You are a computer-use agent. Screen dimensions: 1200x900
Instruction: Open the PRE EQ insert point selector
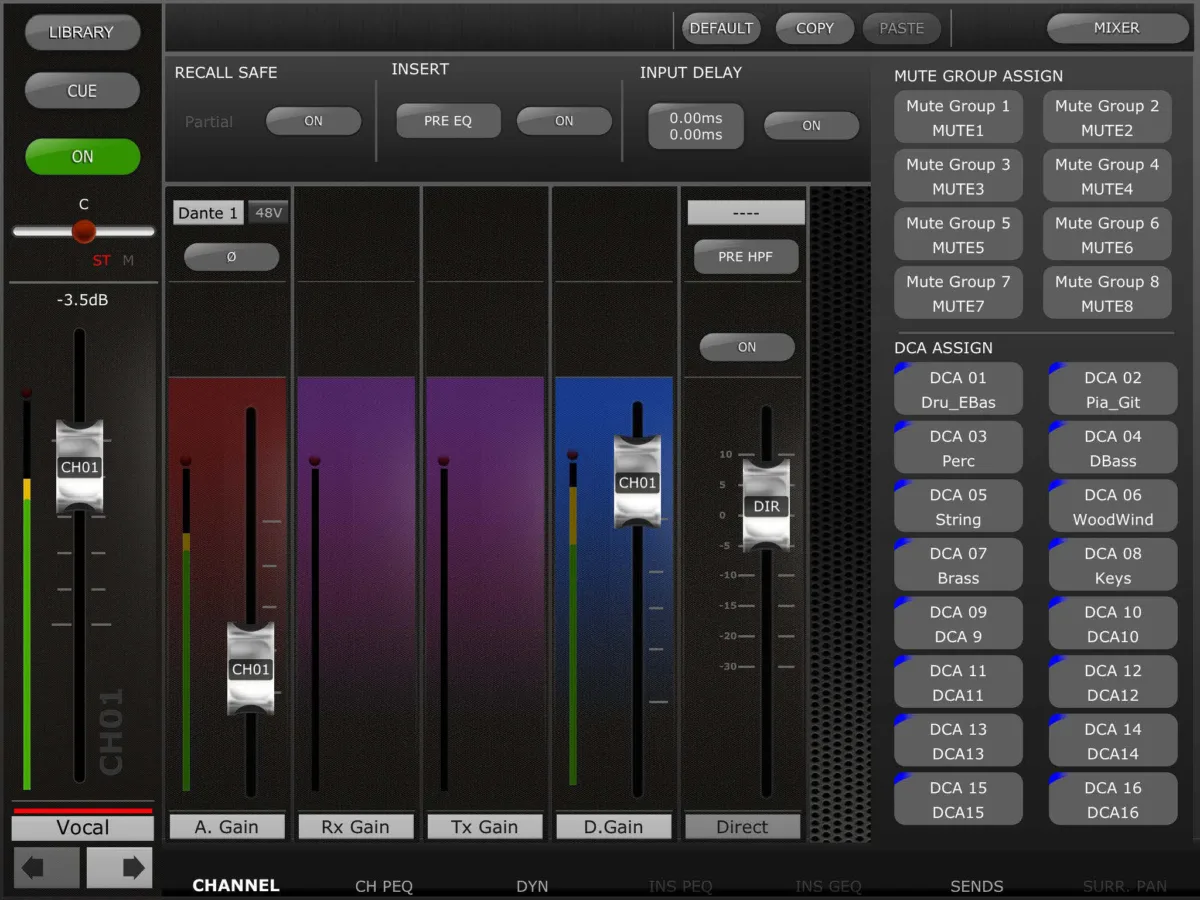point(448,121)
